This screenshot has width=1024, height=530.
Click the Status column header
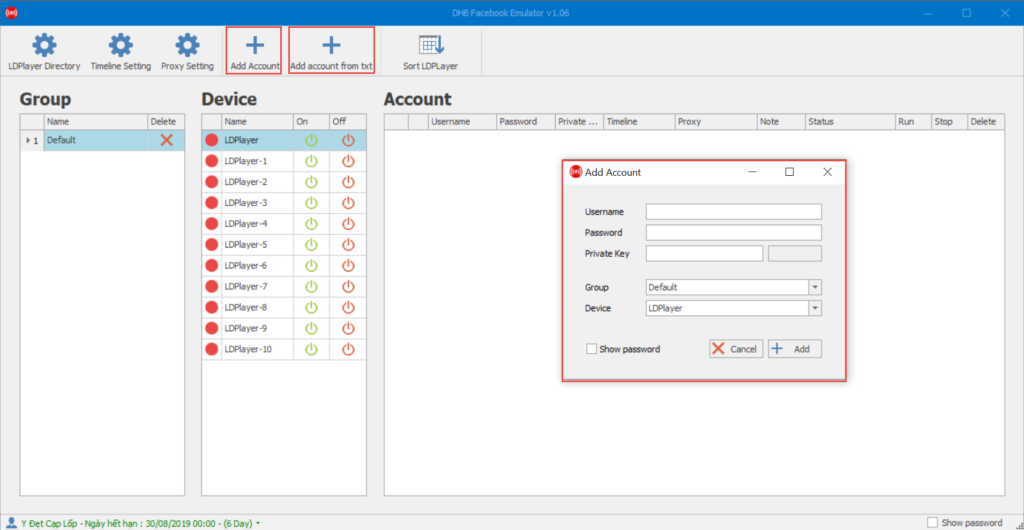pyautogui.click(x=850, y=121)
